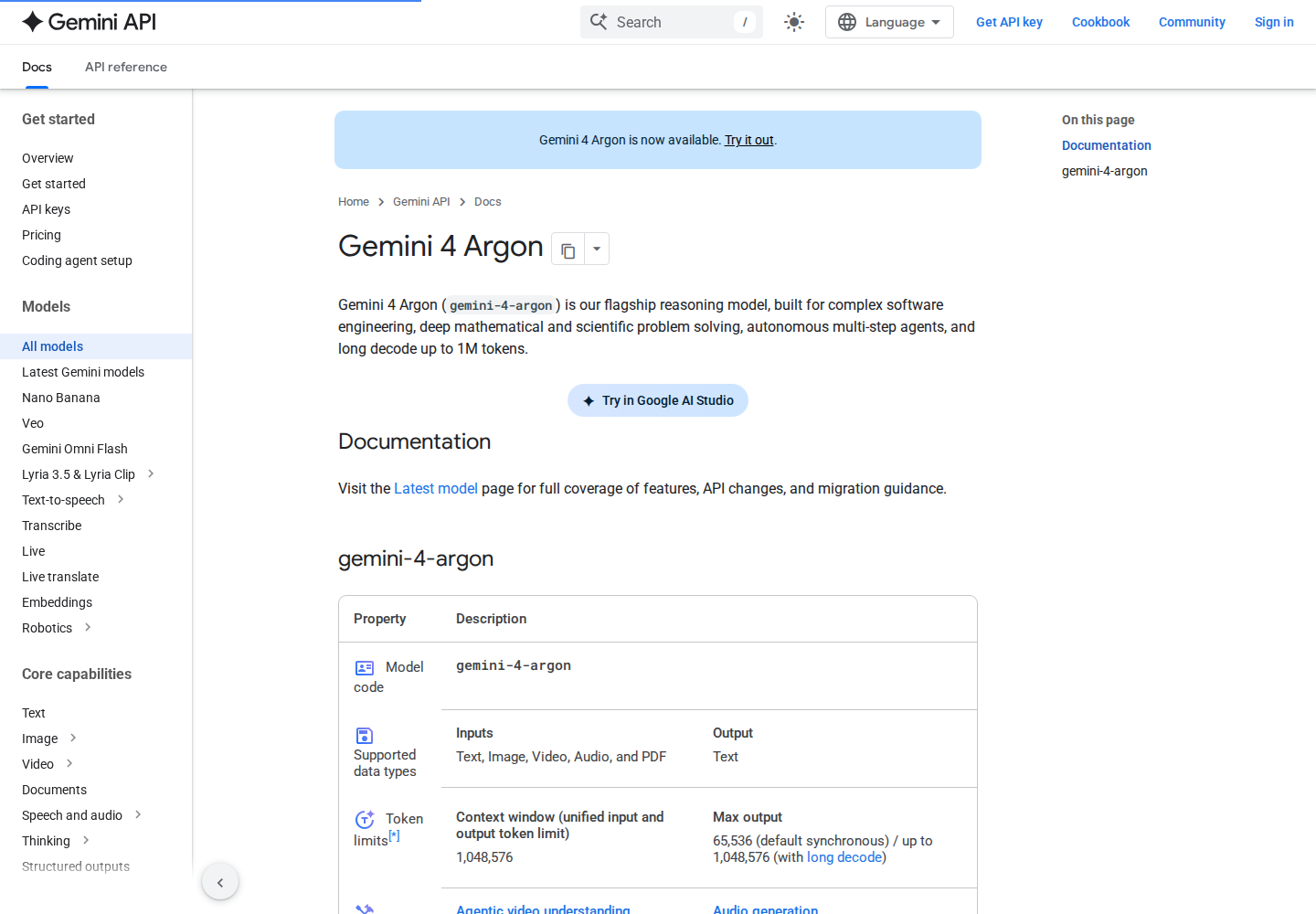Click the Get API key link
Image resolution: width=1316 pixels, height=914 pixels.
[1009, 22]
